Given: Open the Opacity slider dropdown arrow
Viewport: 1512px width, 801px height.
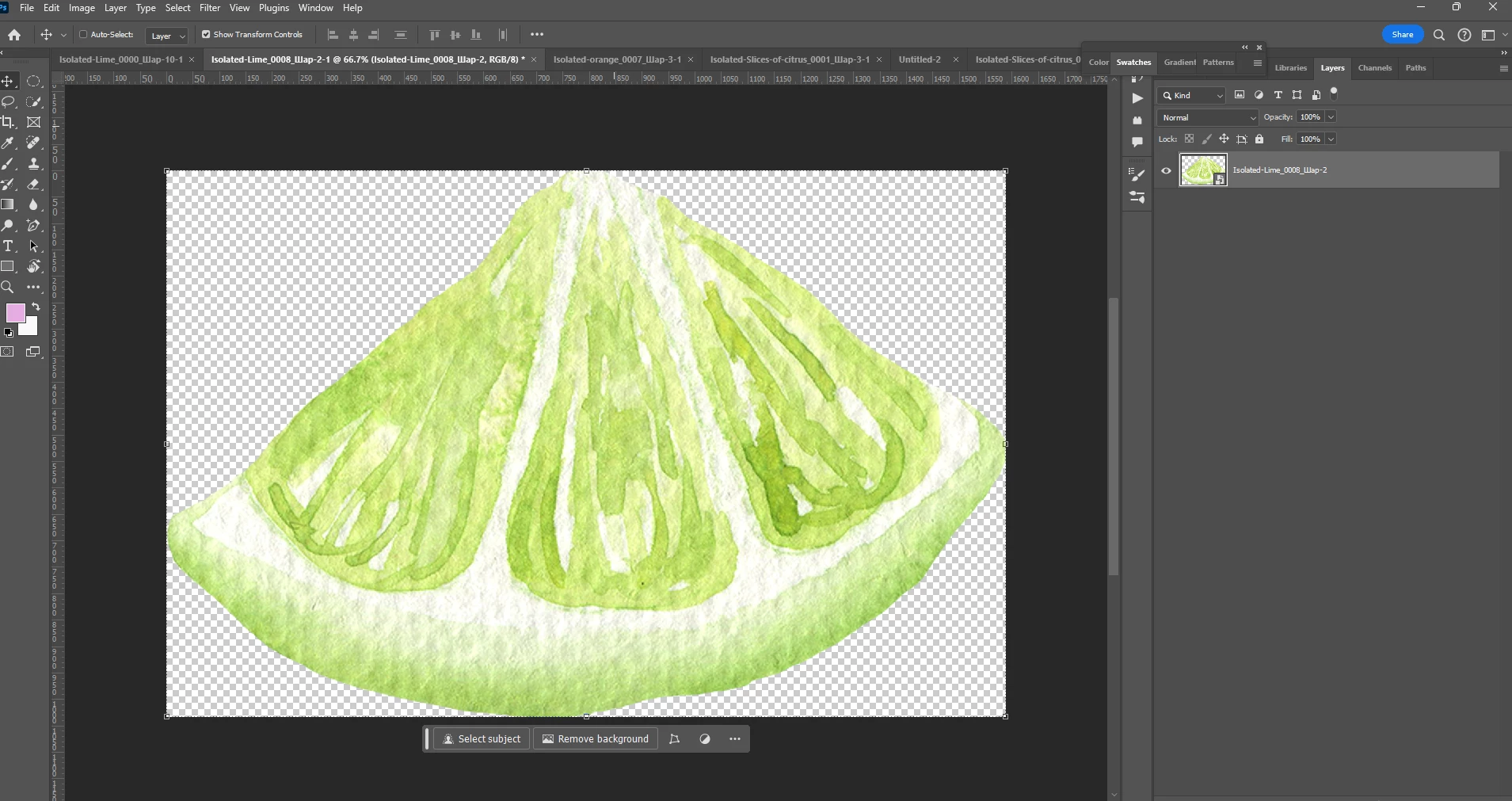Looking at the screenshot, I should (x=1331, y=117).
